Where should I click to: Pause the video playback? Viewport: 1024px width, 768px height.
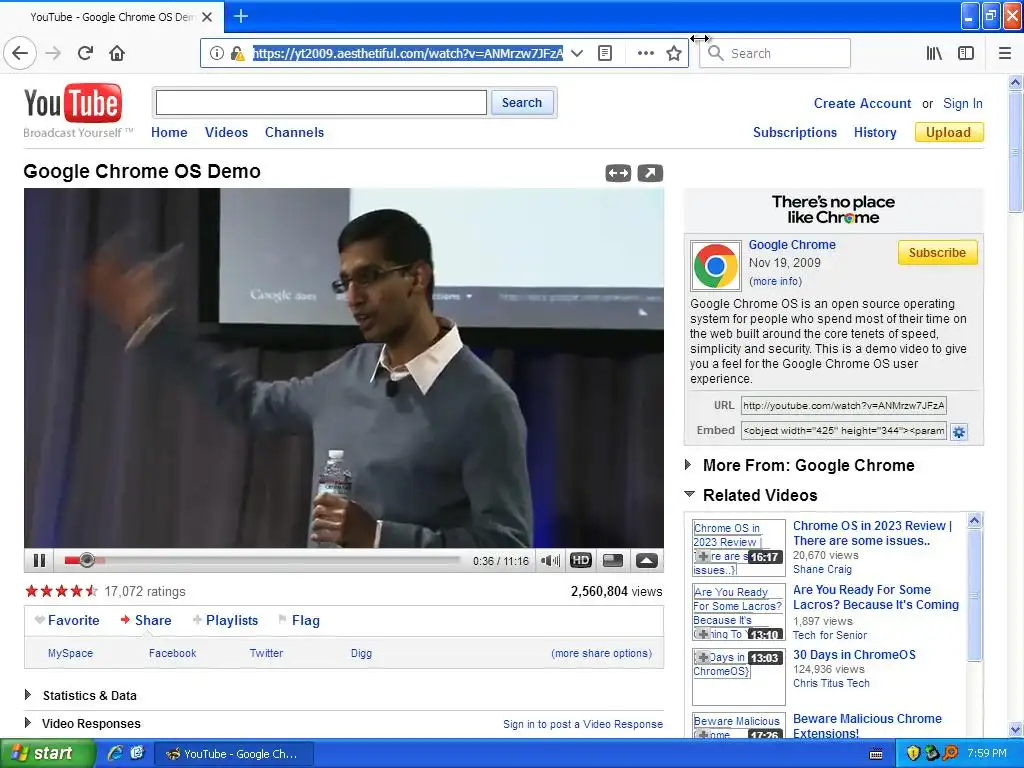coord(39,560)
